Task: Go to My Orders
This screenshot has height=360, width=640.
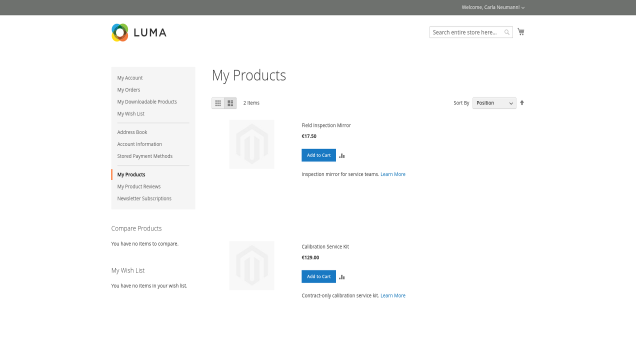Action: (x=129, y=90)
